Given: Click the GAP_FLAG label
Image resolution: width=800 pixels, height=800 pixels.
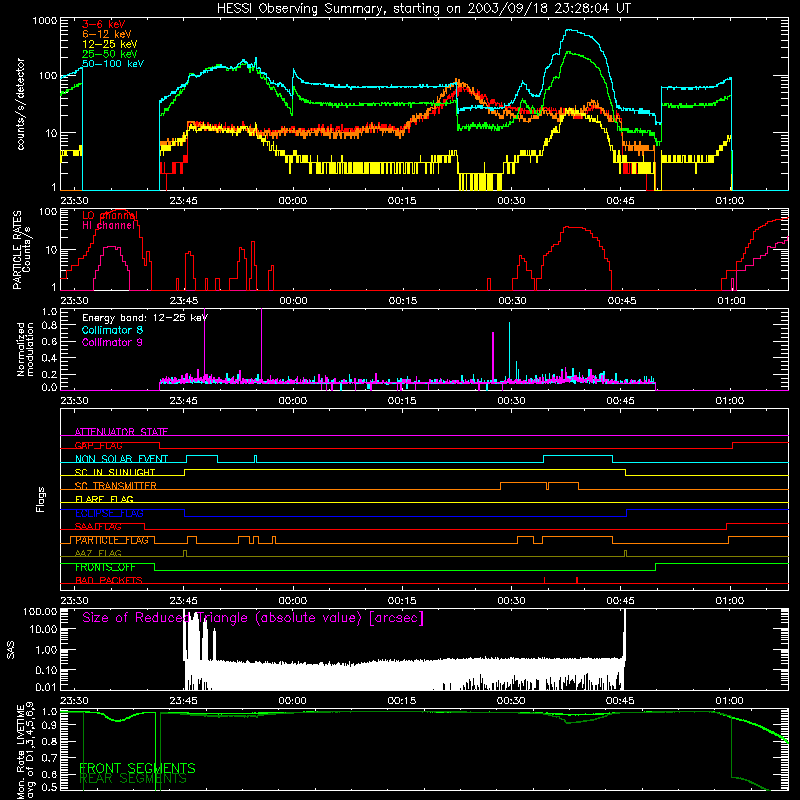Looking at the screenshot, I should coord(99,445).
